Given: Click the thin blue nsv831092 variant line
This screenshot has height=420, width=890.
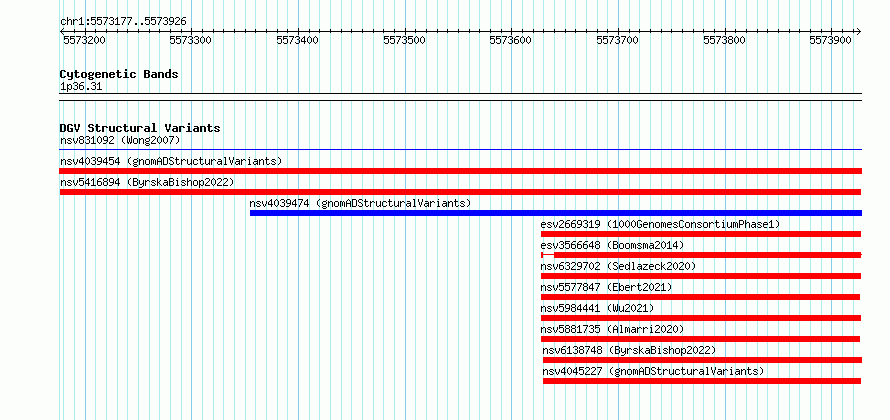Looking at the screenshot, I should [x=461, y=149].
